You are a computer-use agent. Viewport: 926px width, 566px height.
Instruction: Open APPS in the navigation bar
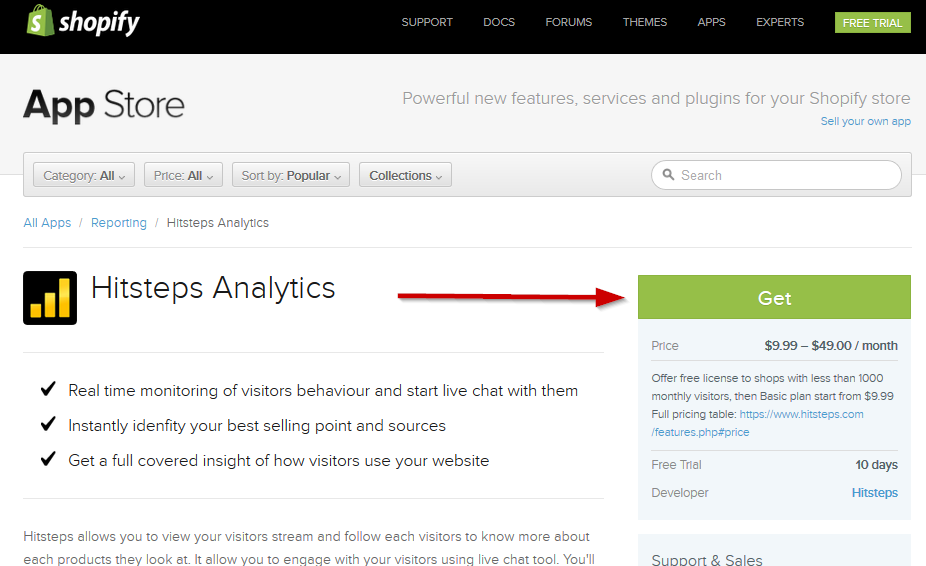click(x=712, y=22)
